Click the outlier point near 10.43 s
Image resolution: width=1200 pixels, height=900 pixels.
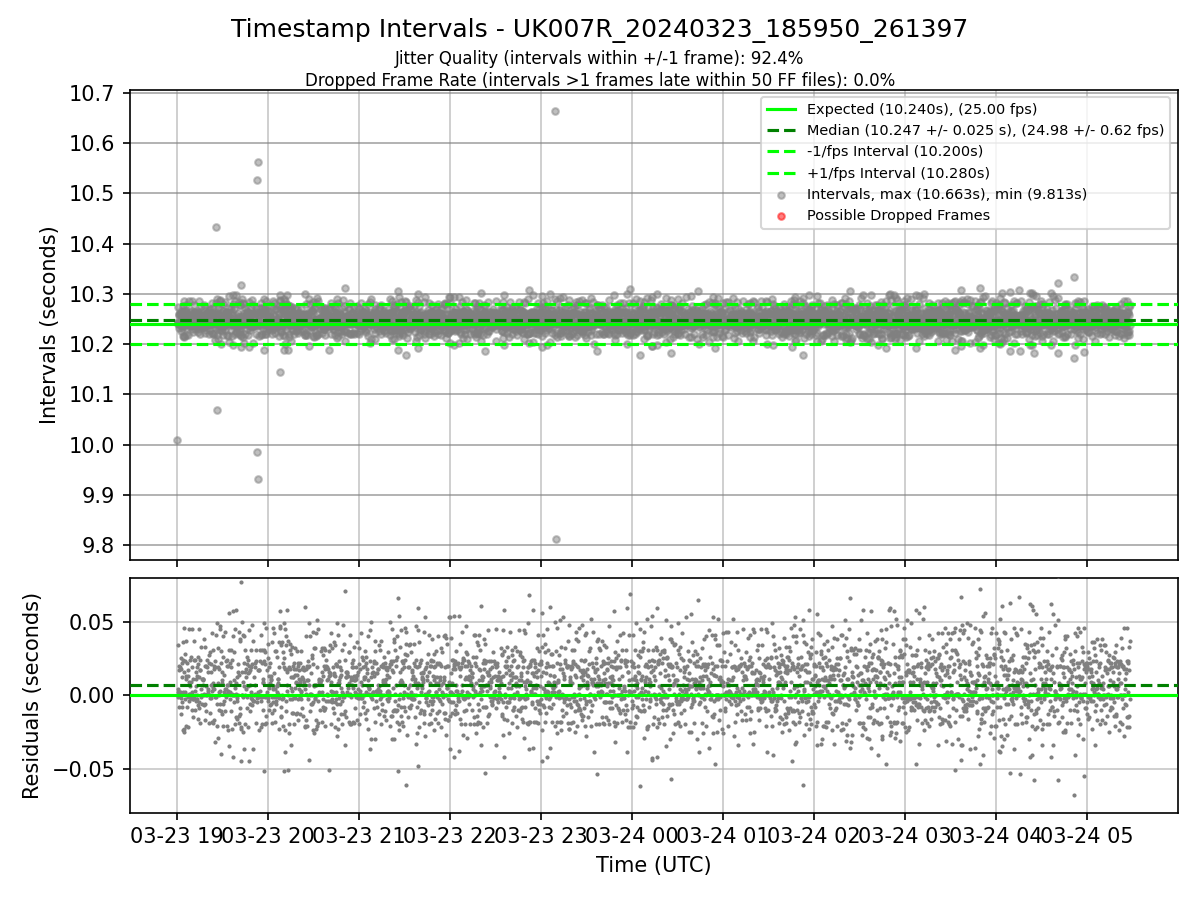[216, 227]
